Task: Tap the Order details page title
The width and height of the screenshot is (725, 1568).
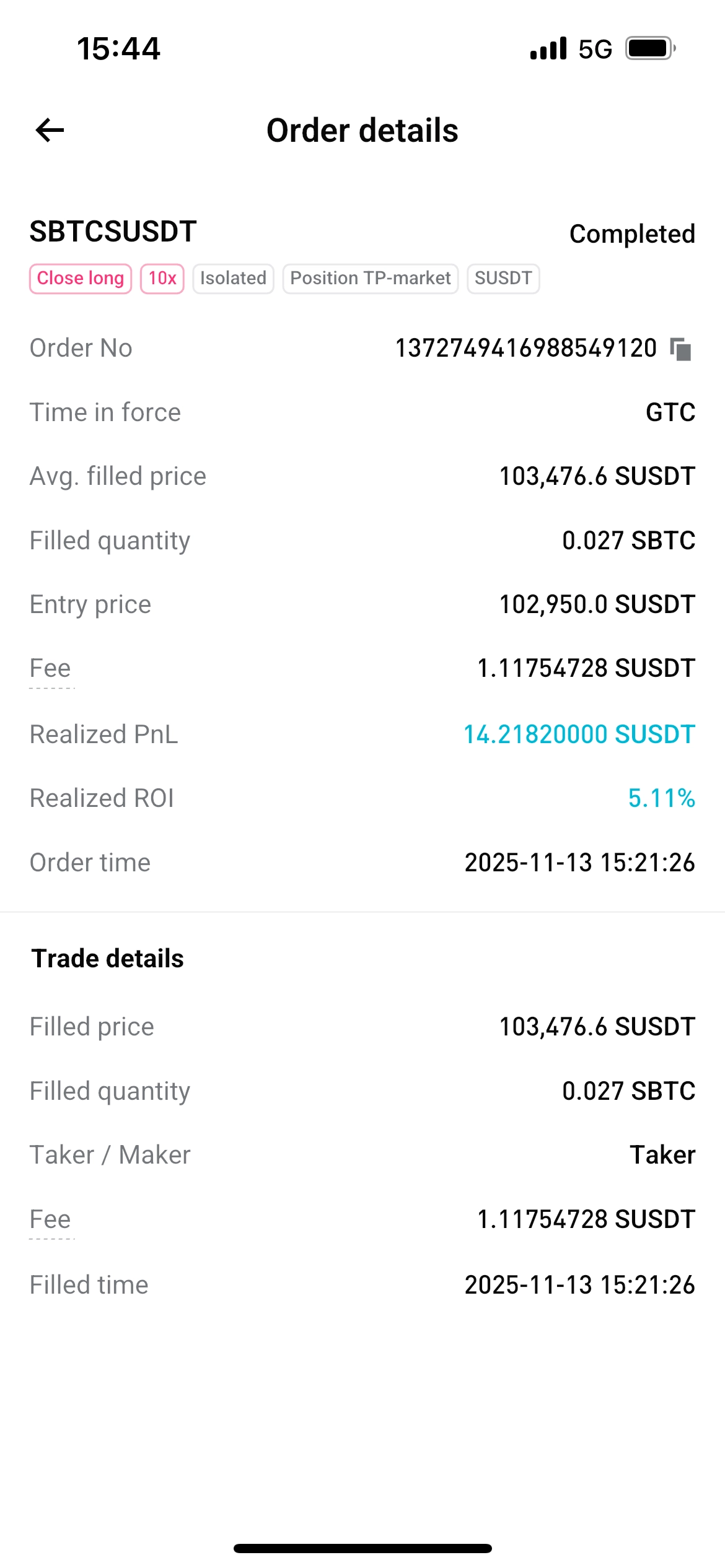Action: [x=362, y=131]
